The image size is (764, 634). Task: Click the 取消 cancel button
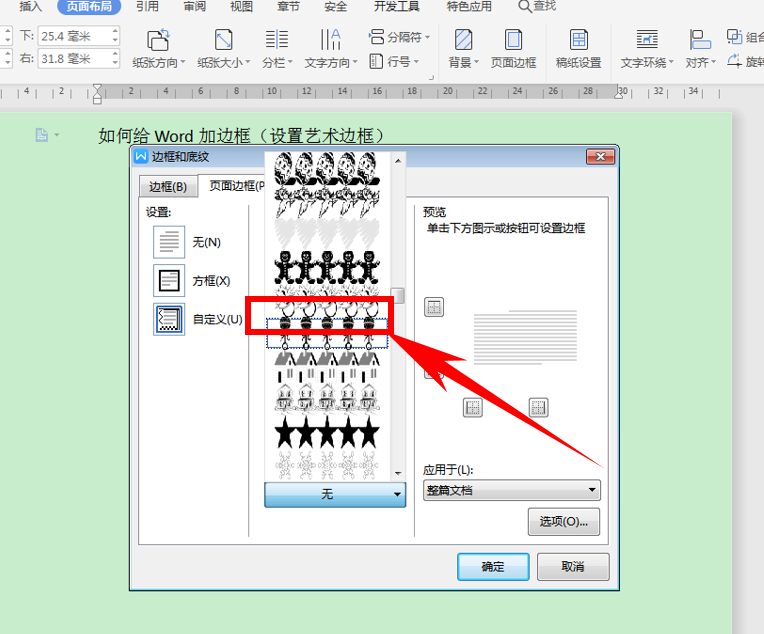pyautogui.click(x=573, y=566)
